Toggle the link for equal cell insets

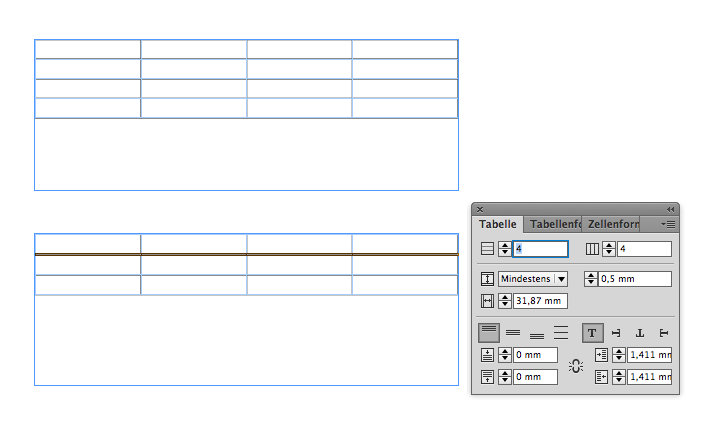pyautogui.click(x=575, y=366)
